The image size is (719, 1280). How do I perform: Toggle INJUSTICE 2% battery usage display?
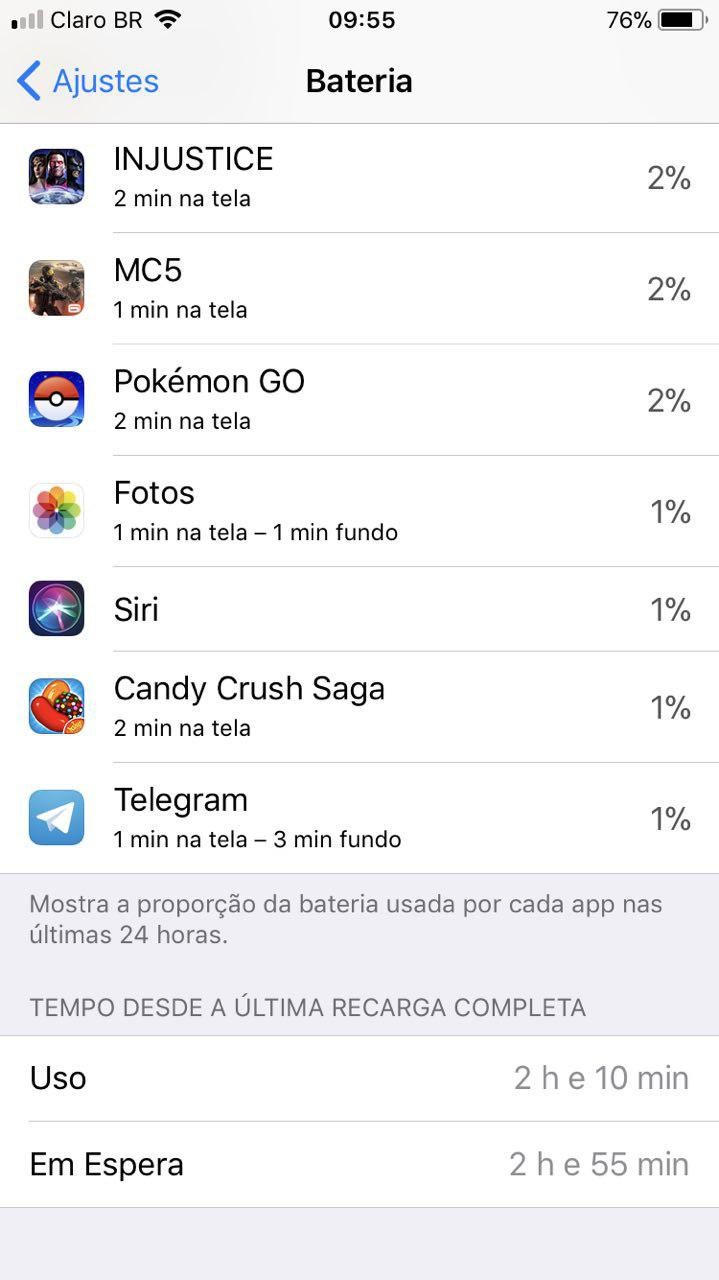pos(669,178)
